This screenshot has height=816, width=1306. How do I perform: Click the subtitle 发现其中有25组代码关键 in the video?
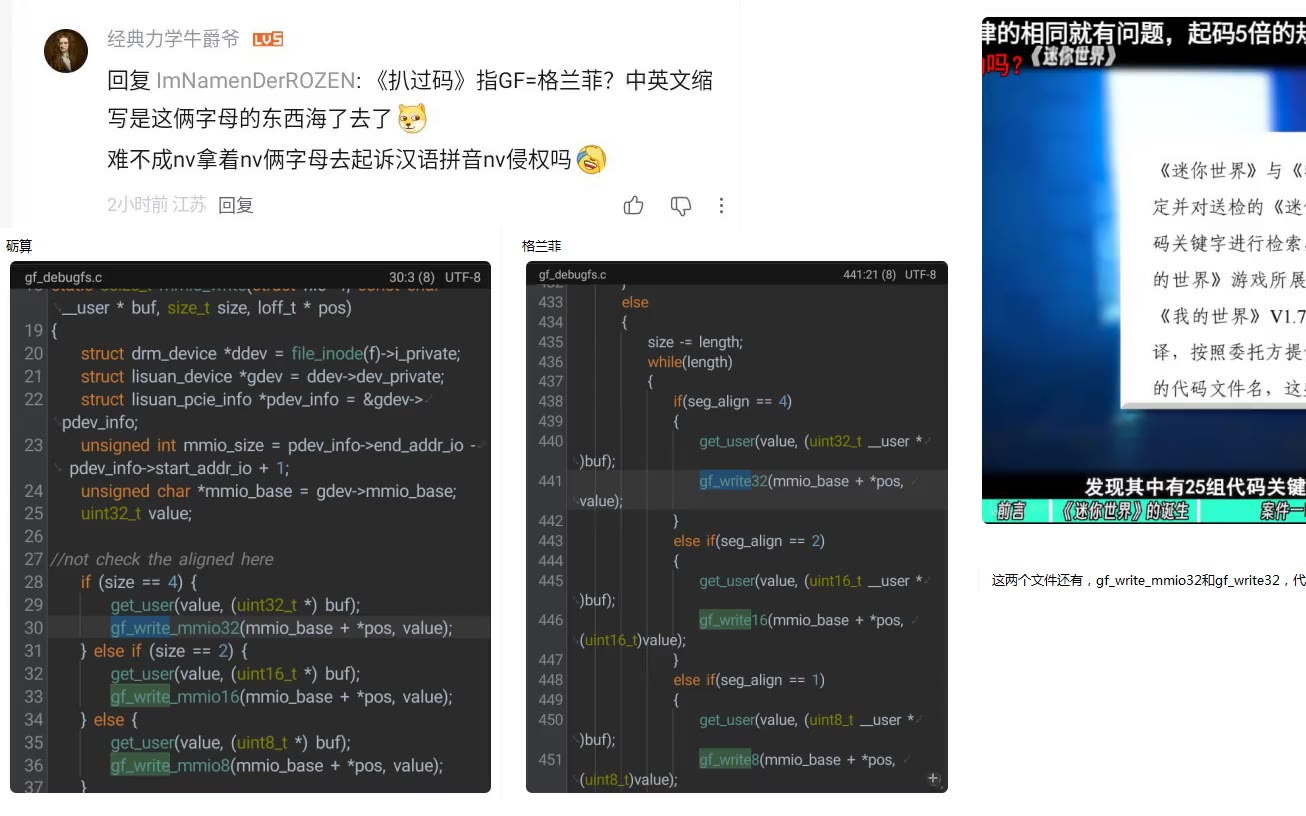pyautogui.click(x=1195, y=486)
